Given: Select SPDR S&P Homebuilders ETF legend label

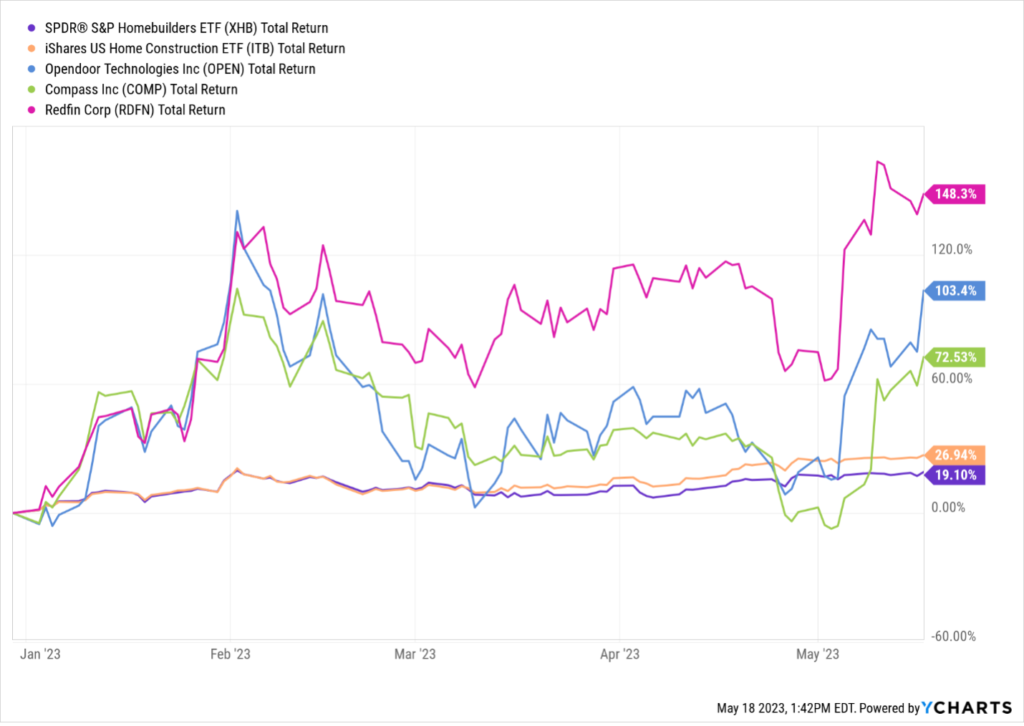Looking at the screenshot, I should 174,28.
